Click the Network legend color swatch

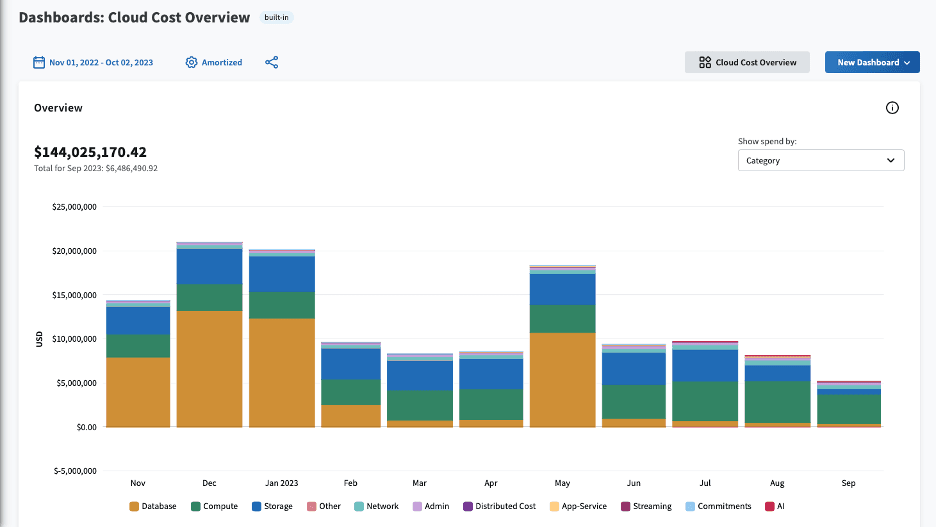click(359, 506)
